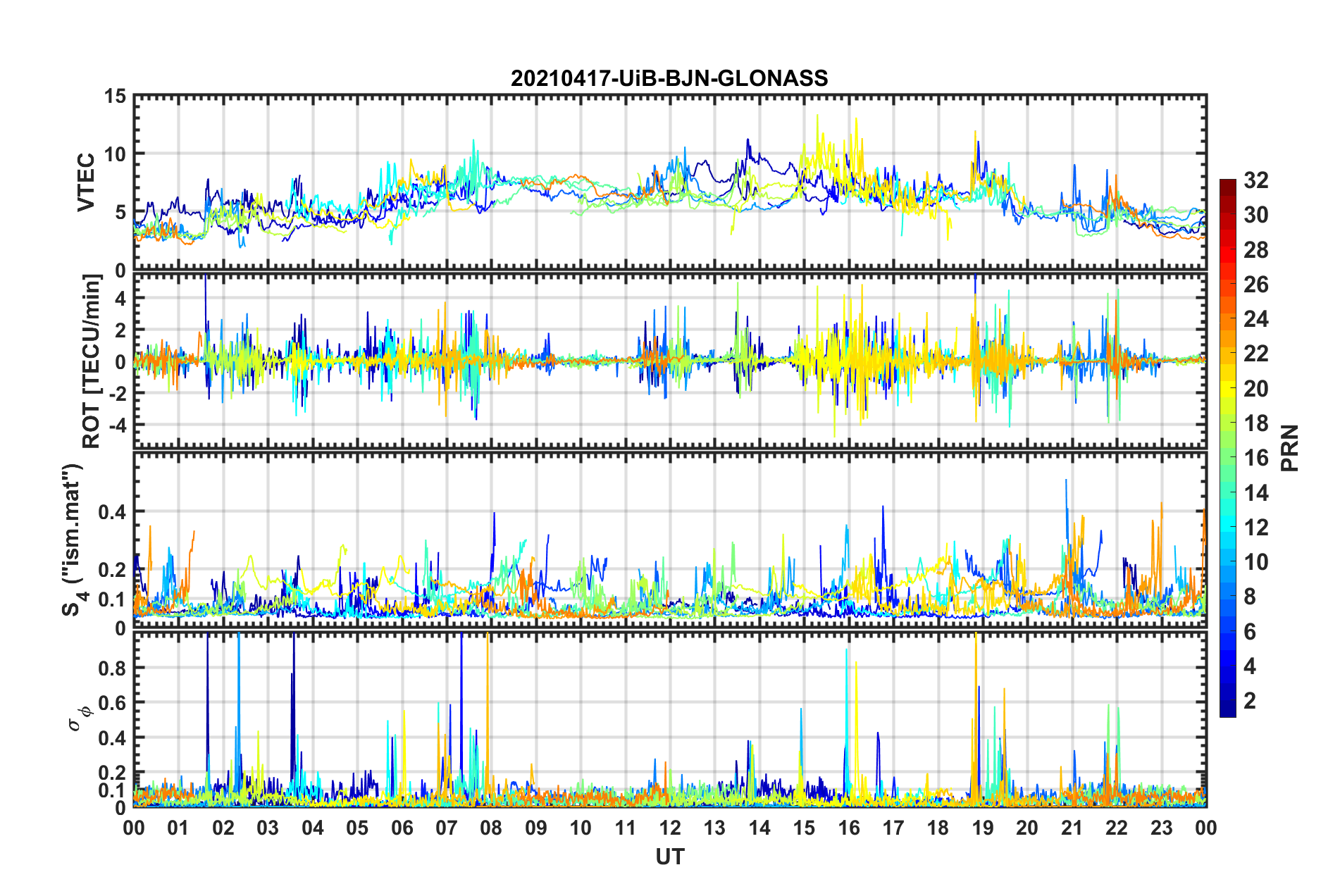Click VTEC axis tick label 15
Viewport: 1340px width, 896px height.
pos(115,96)
